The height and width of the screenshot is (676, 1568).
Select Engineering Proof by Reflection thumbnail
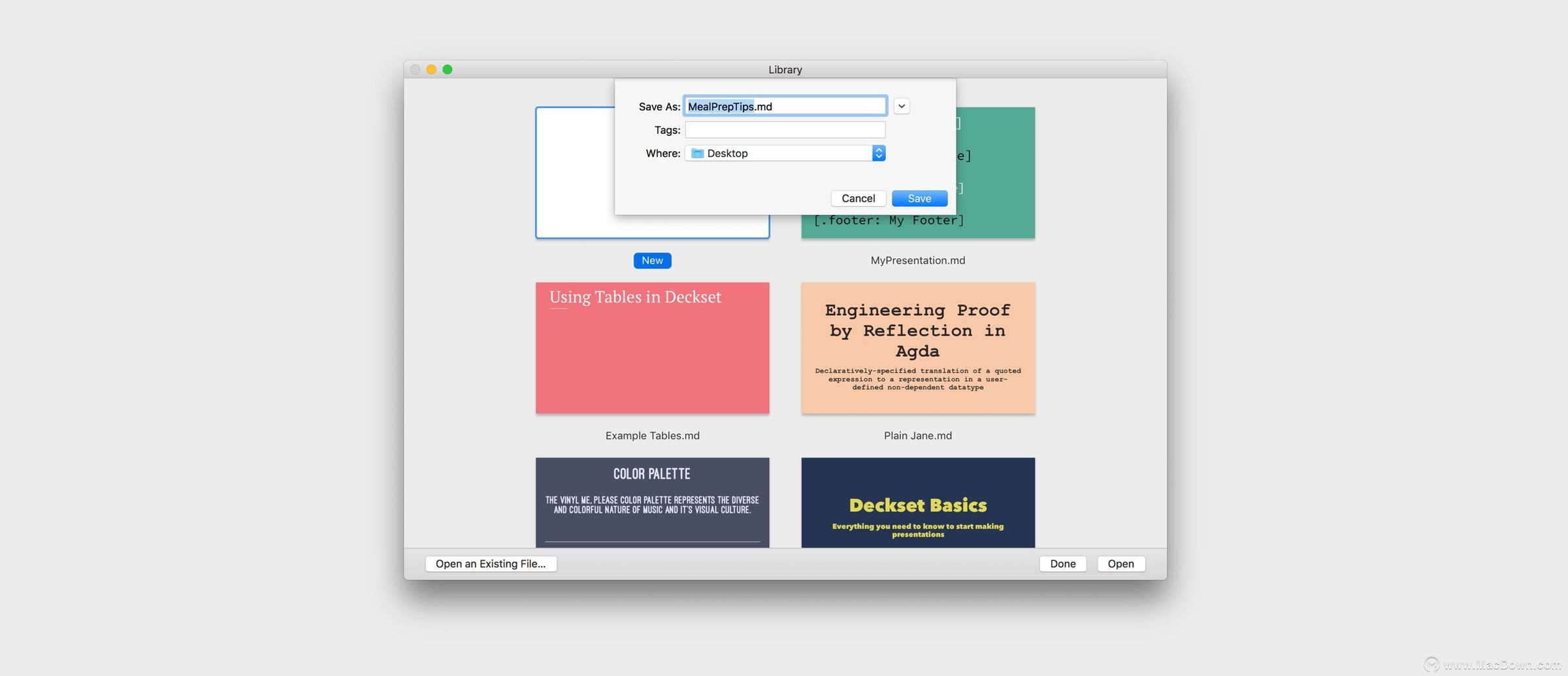coord(918,348)
